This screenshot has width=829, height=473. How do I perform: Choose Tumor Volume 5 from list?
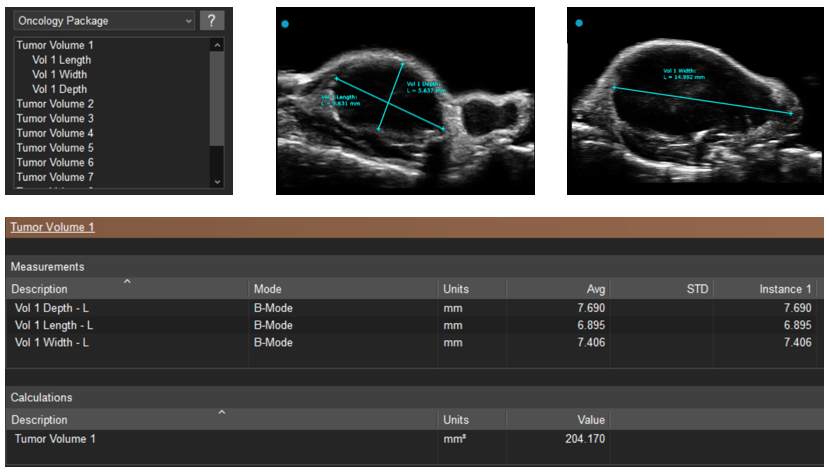tap(55, 148)
